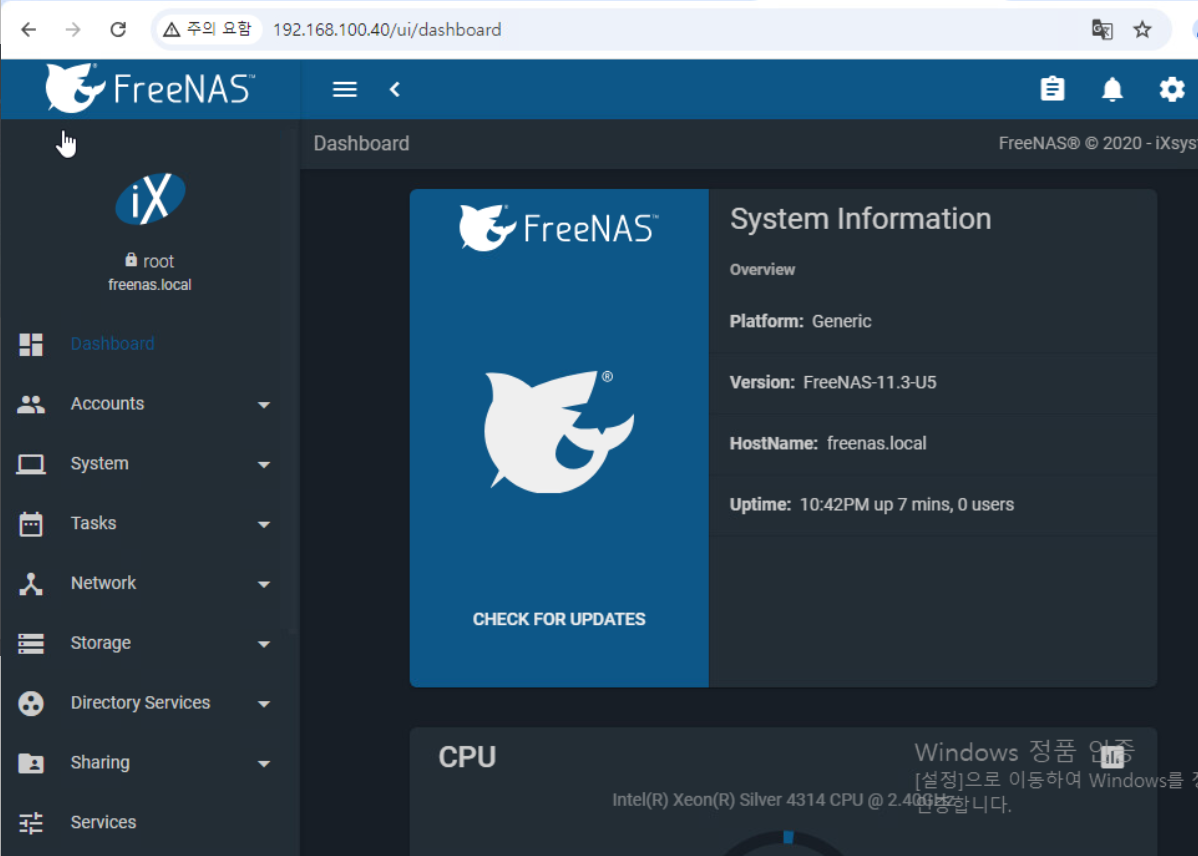Expand the Directory Services menu arrow

pos(264,703)
